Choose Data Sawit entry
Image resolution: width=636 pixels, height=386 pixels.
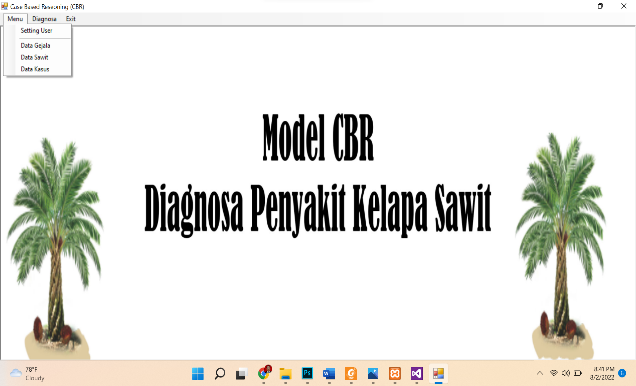click(38, 57)
